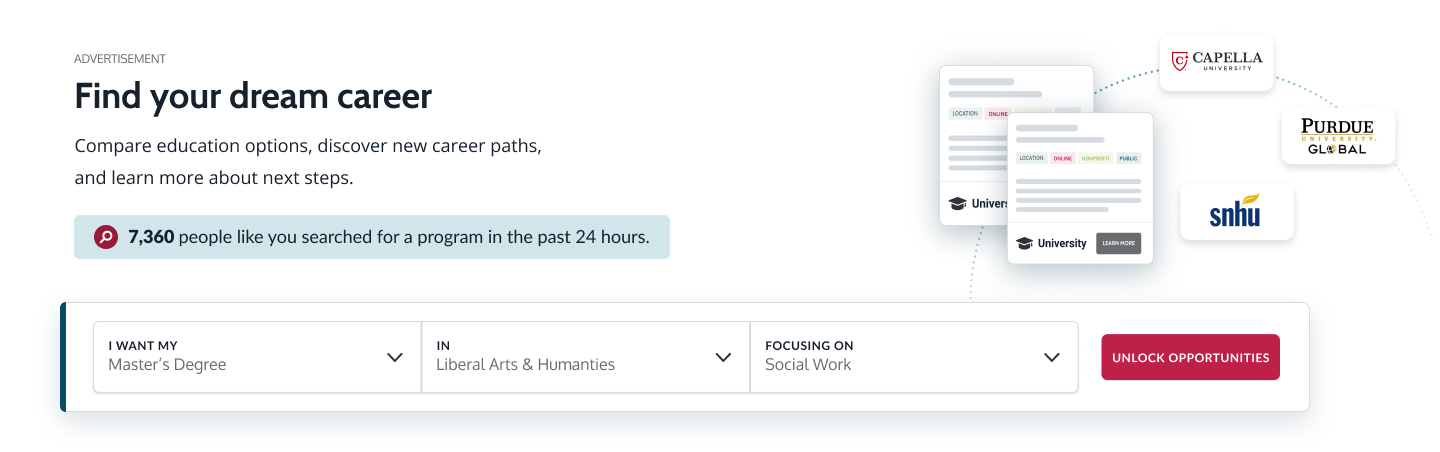This screenshot has width=1440, height=452.
Task: Click the Location tag on the back card
Action: 965,114
